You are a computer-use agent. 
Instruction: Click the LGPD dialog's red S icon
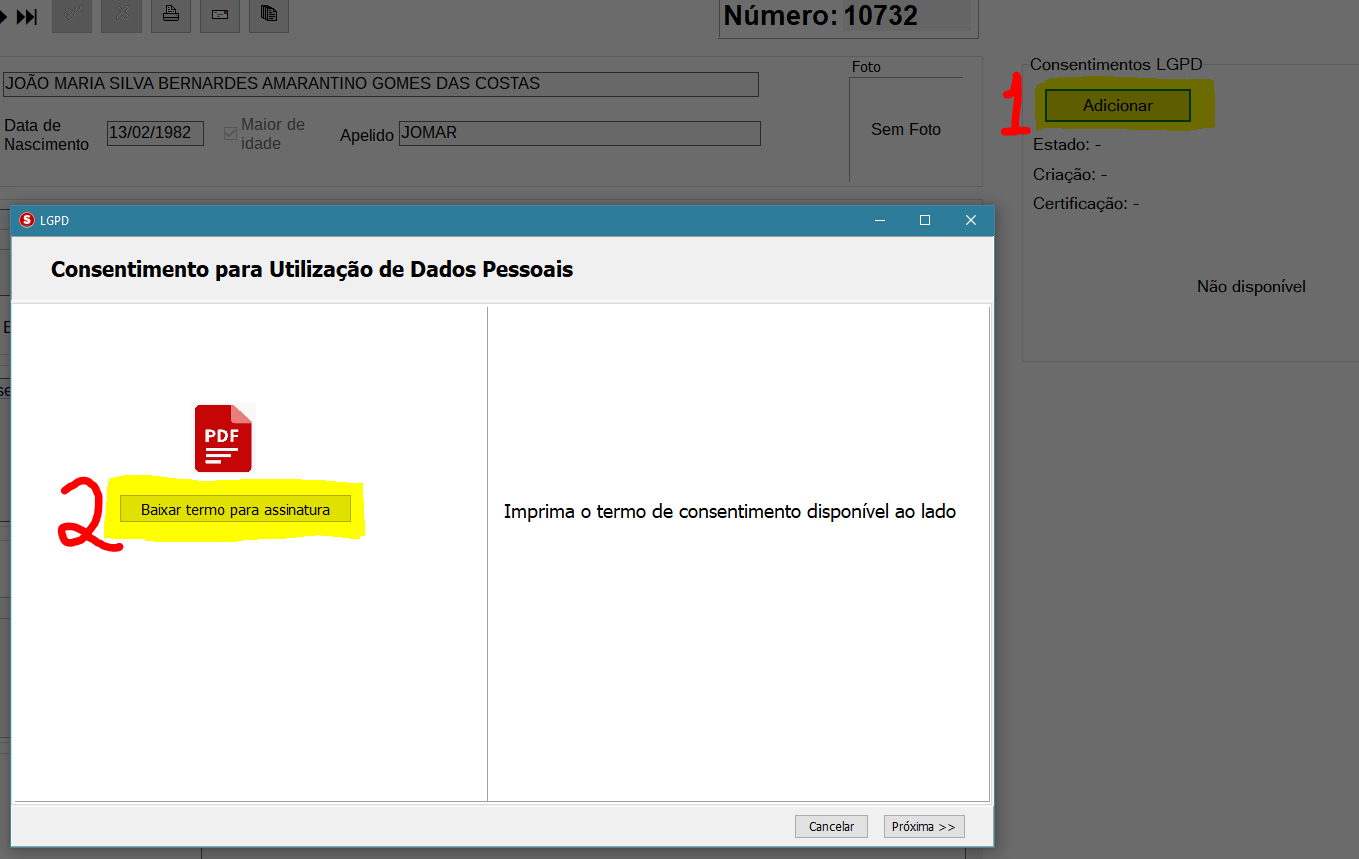27,220
